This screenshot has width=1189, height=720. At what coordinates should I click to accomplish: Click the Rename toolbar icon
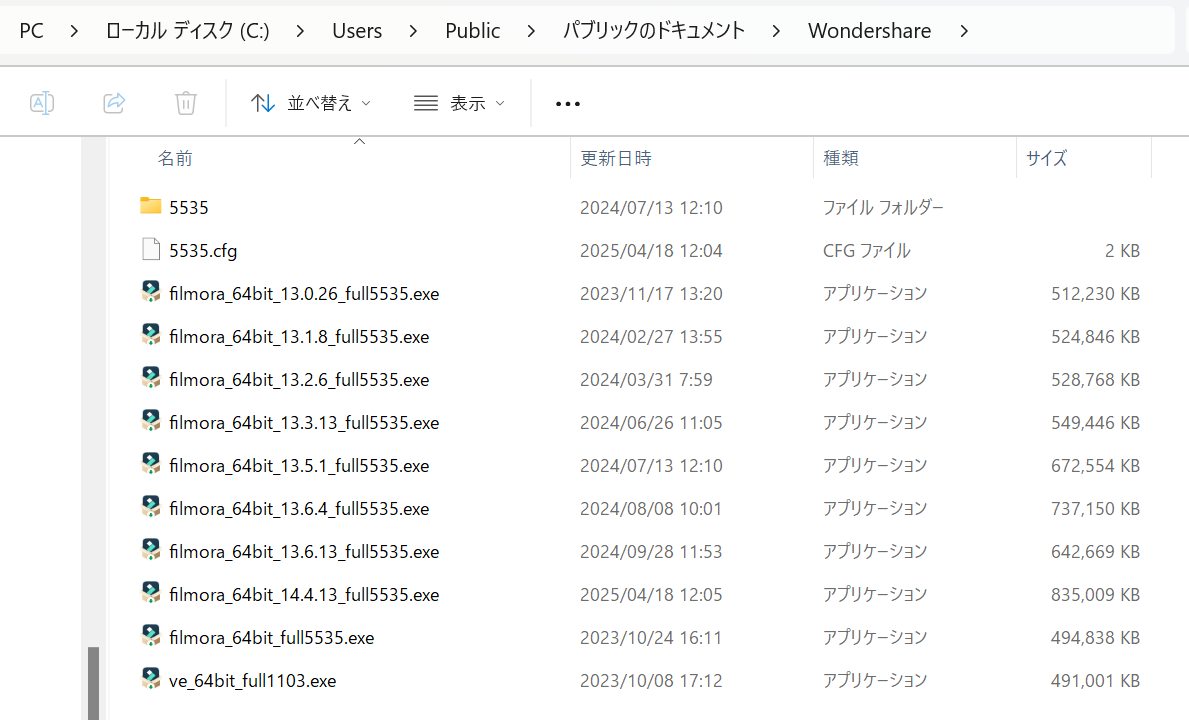click(42, 103)
